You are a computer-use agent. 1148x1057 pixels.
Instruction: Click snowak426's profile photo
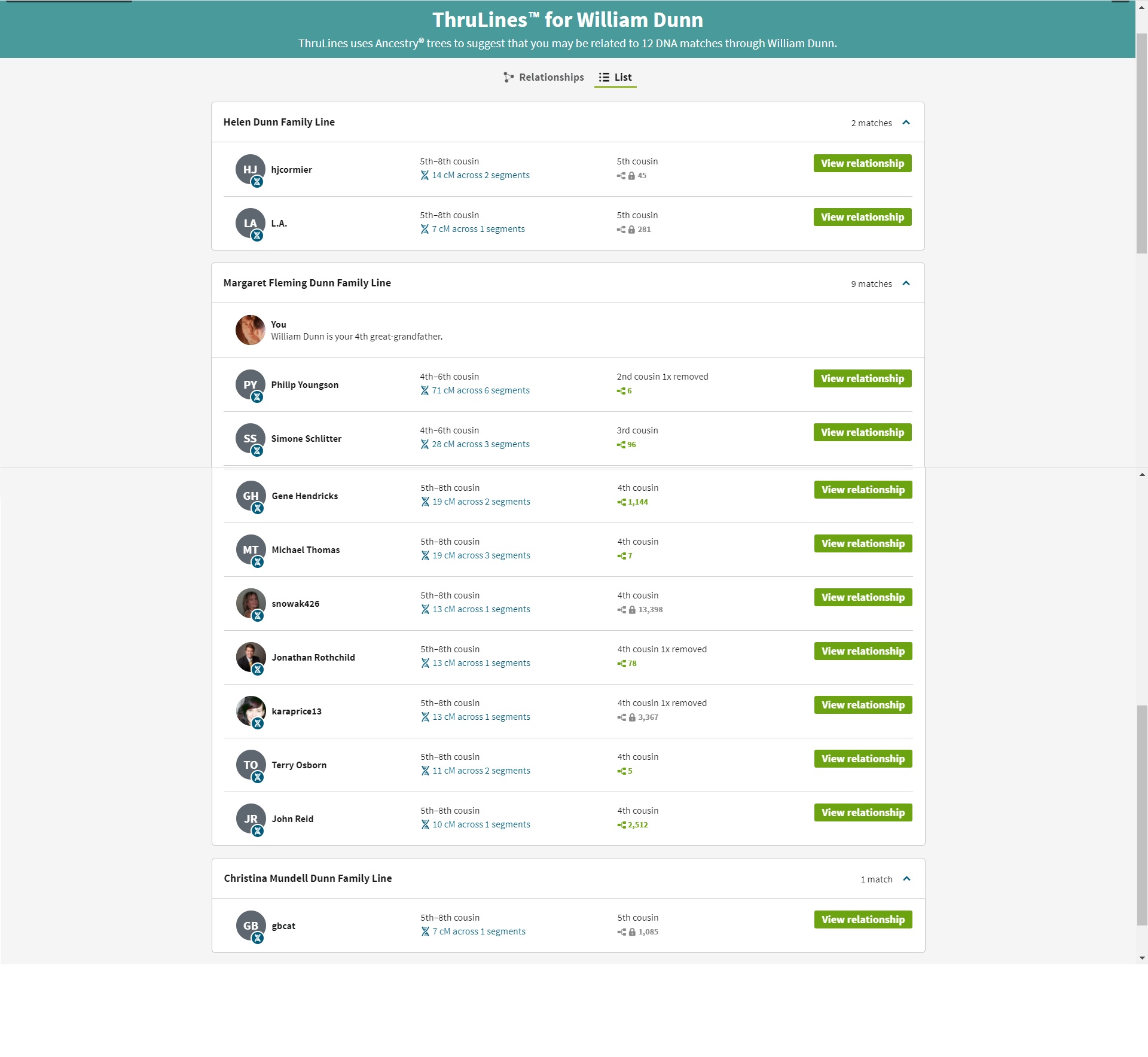[251, 603]
